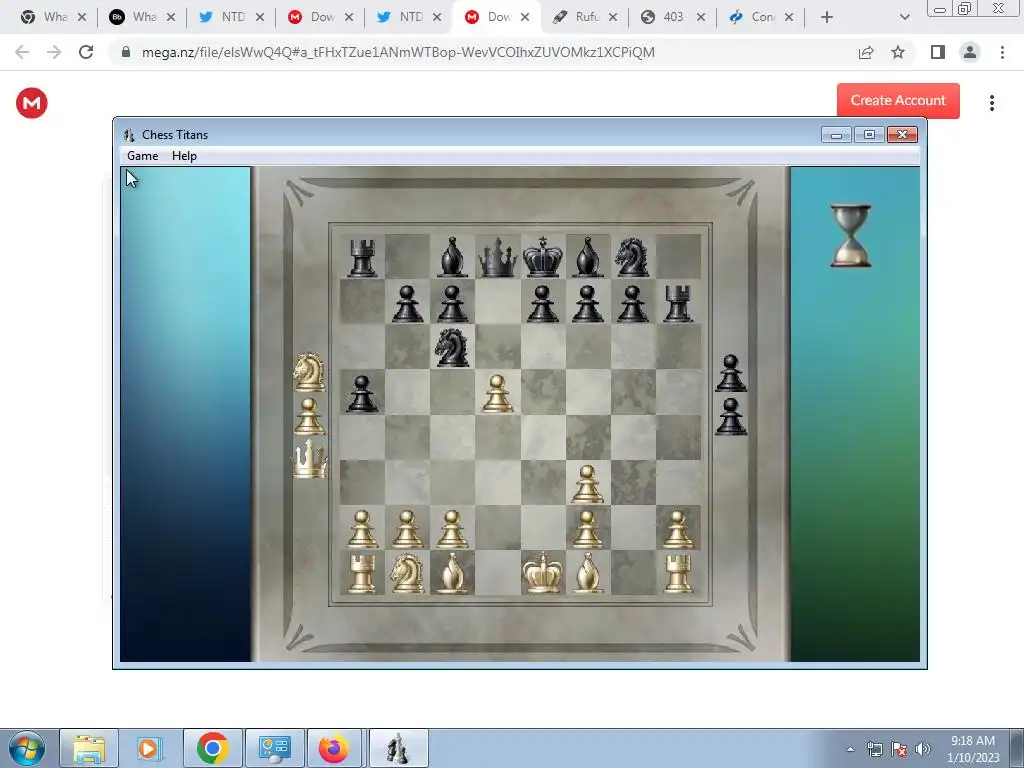Open a new browser tab
The image size is (1024, 768).
point(827,17)
